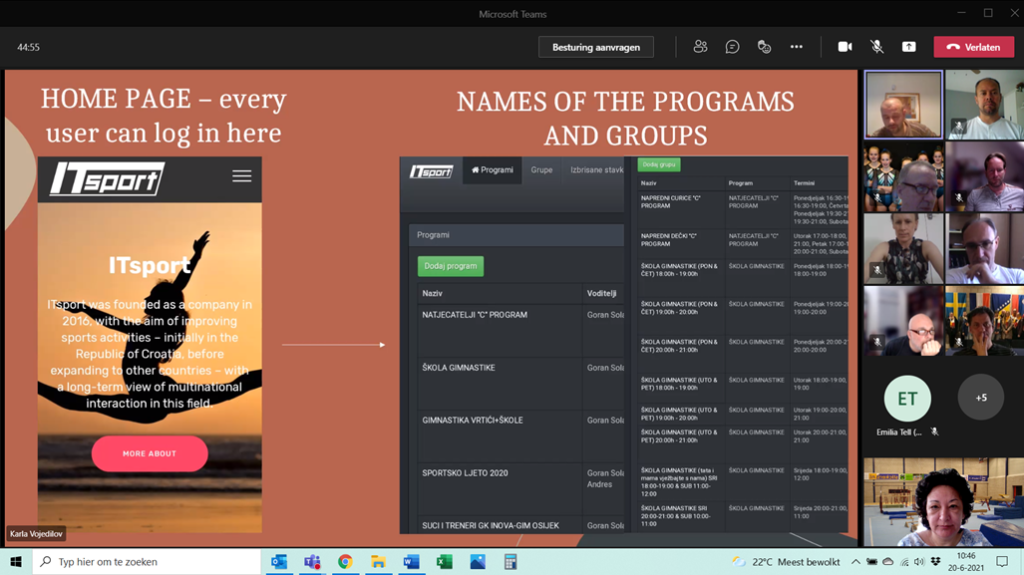Select participant tile with Swedish flag background
The height and width of the screenshot is (575, 1024).
[x=984, y=321]
